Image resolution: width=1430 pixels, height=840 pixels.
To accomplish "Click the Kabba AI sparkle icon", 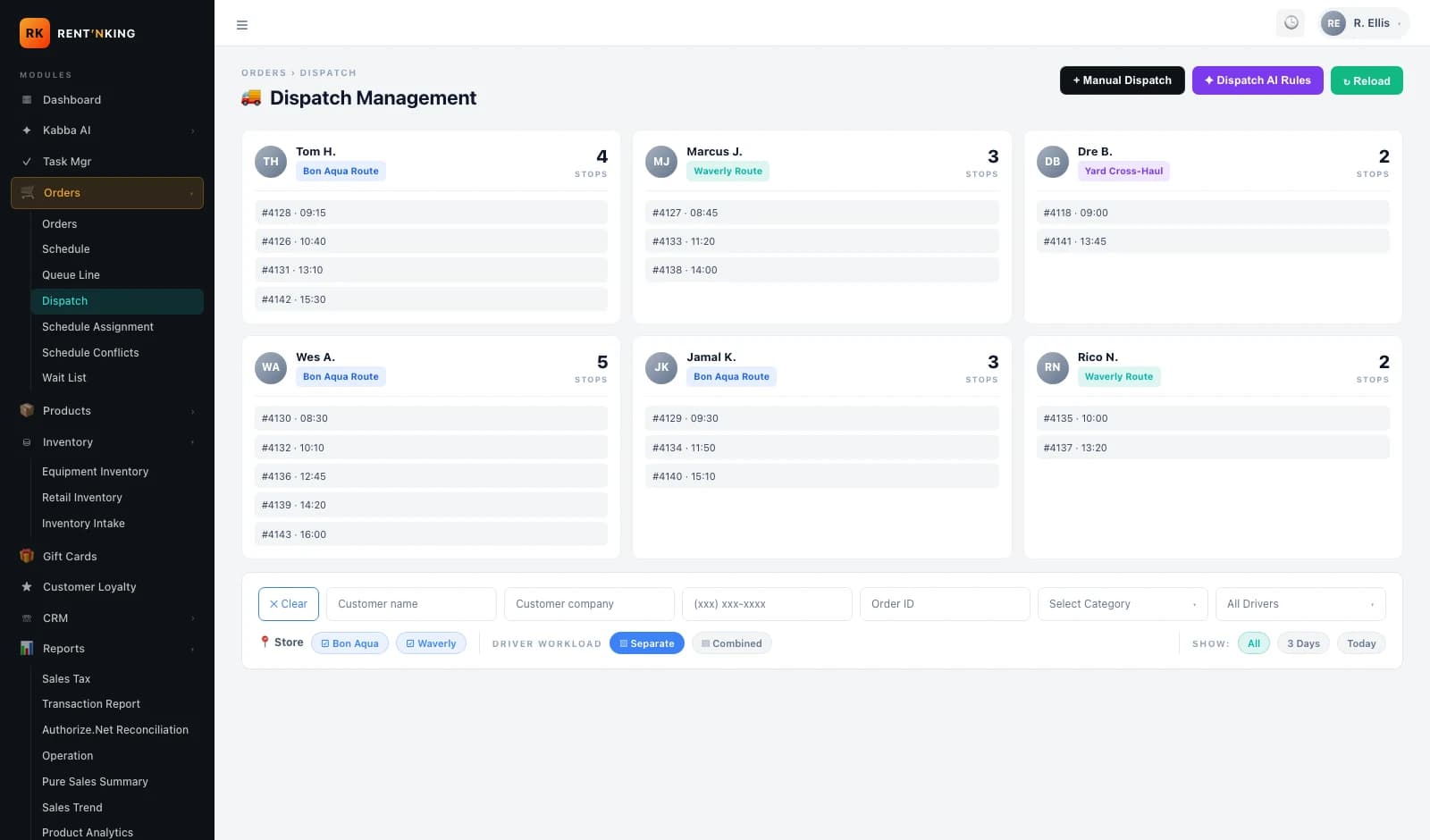I will click(x=27, y=130).
